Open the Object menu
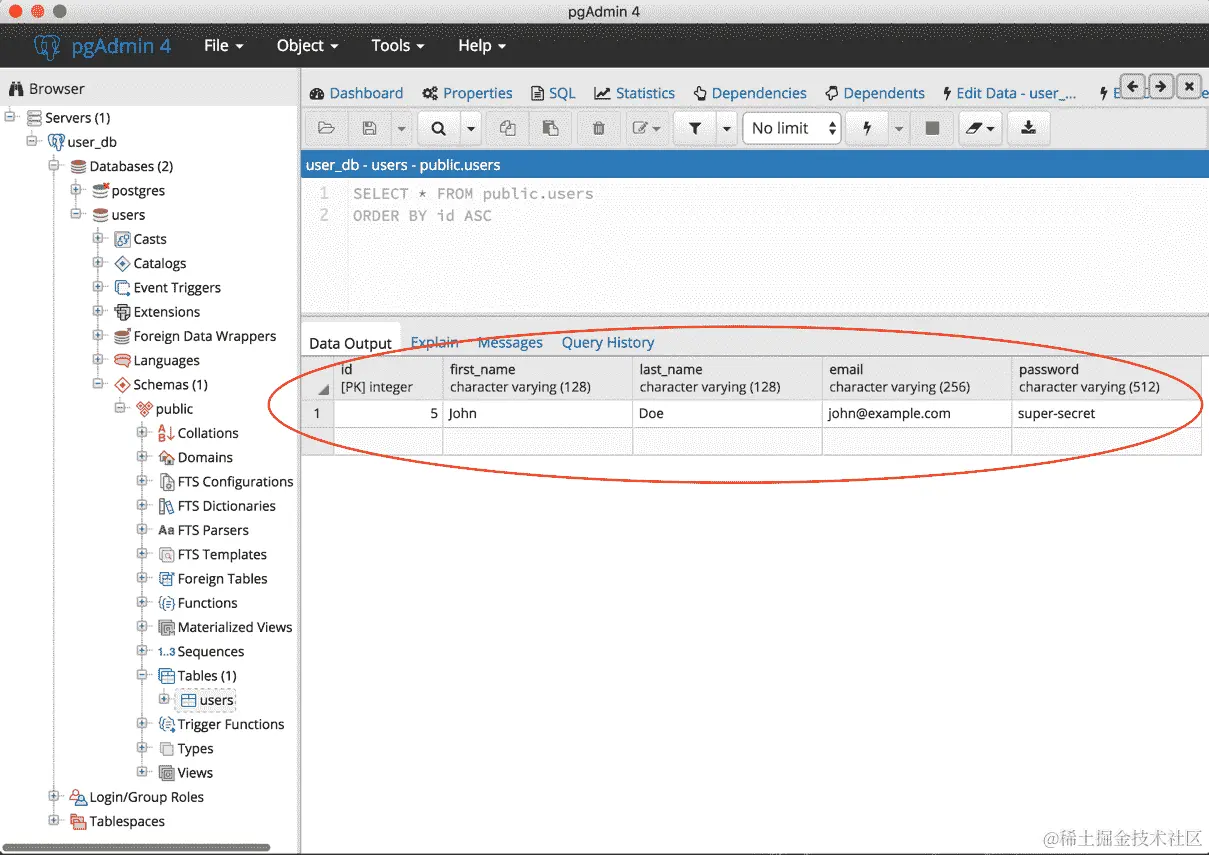1209x855 pixels. coord(307,46)
